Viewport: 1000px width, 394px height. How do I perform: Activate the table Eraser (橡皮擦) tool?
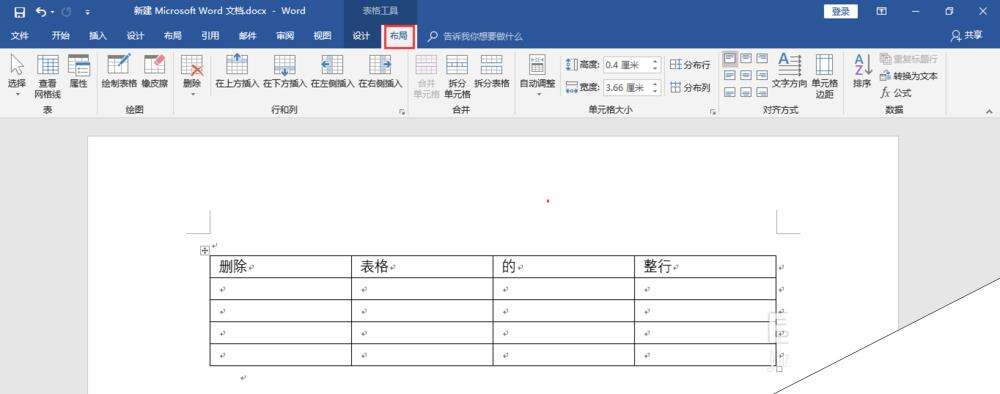coord(154,71)
